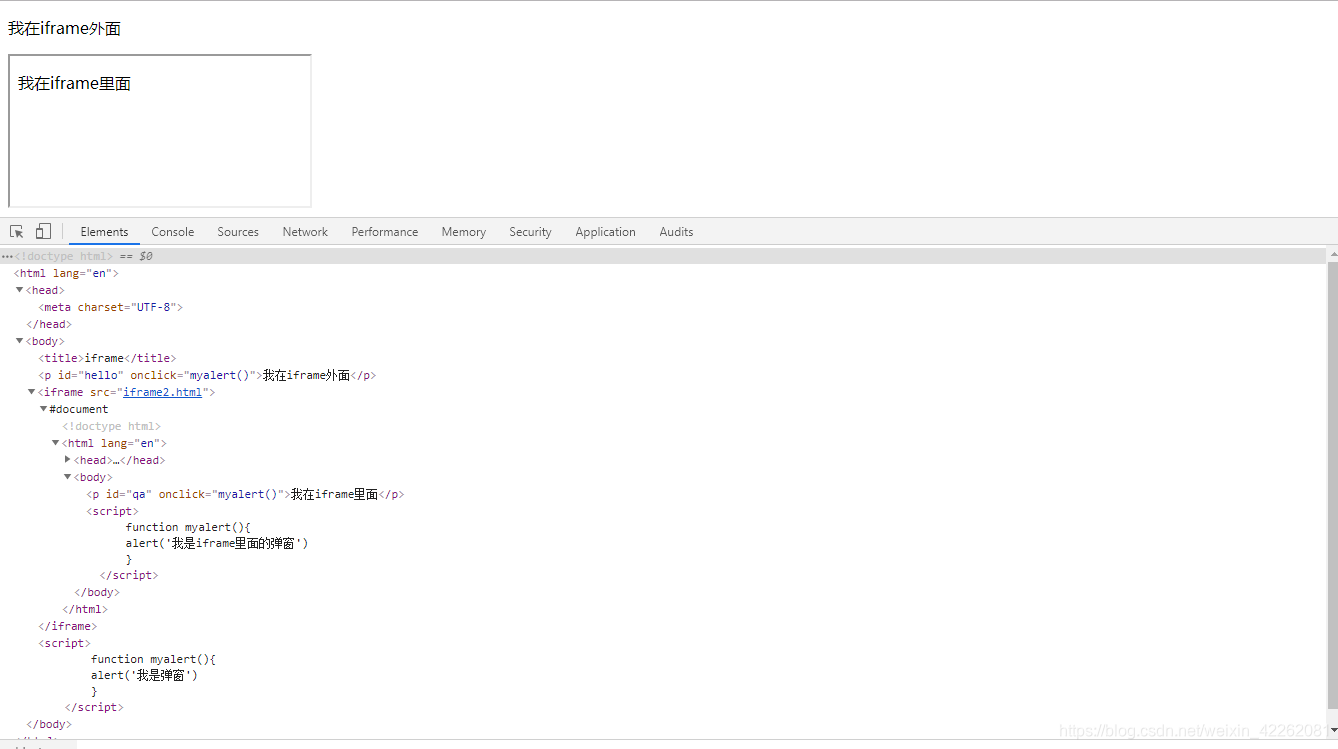Select the closing /iframe tag line
1338x749 pixels.
[x=68, y=626]
